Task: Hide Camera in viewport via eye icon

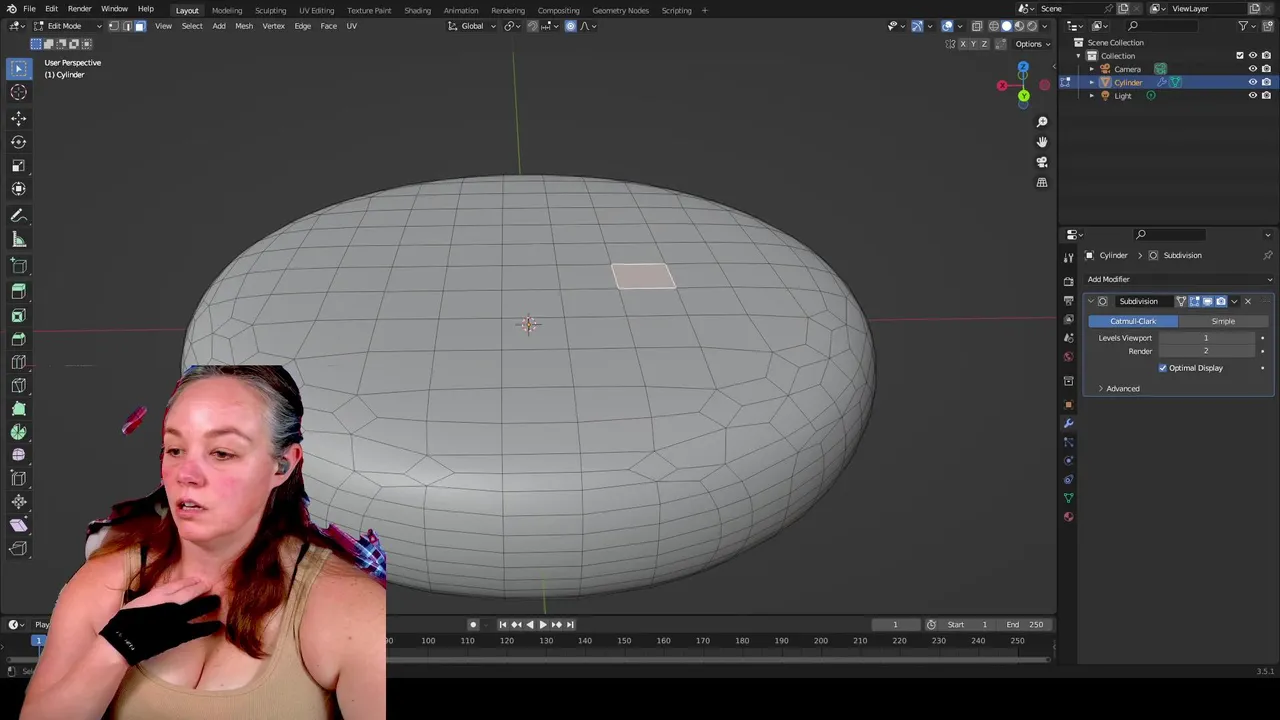Action: 1252,69
